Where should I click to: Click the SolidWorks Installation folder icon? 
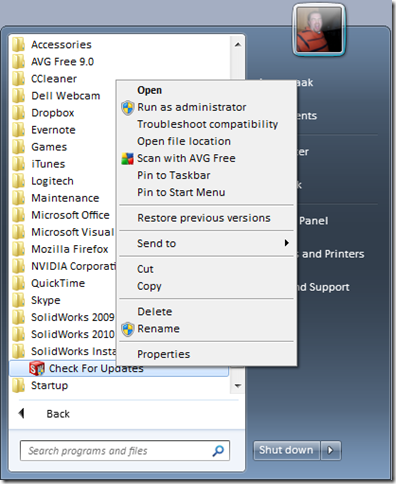(19, 351)
